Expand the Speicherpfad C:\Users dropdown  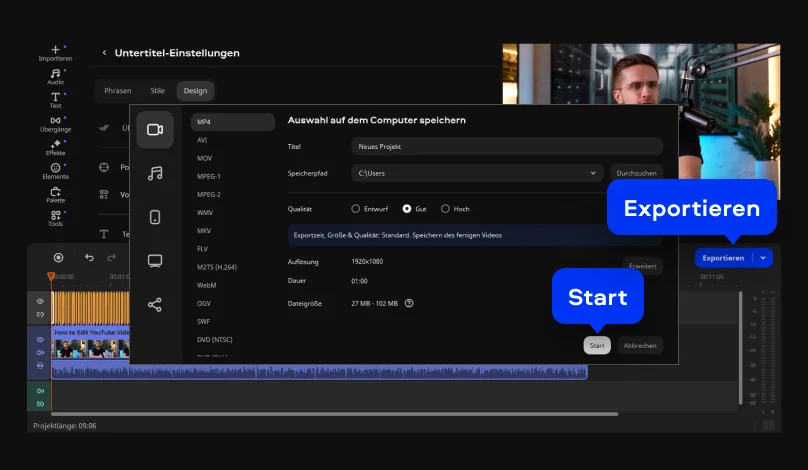click(x=593, y=173)
